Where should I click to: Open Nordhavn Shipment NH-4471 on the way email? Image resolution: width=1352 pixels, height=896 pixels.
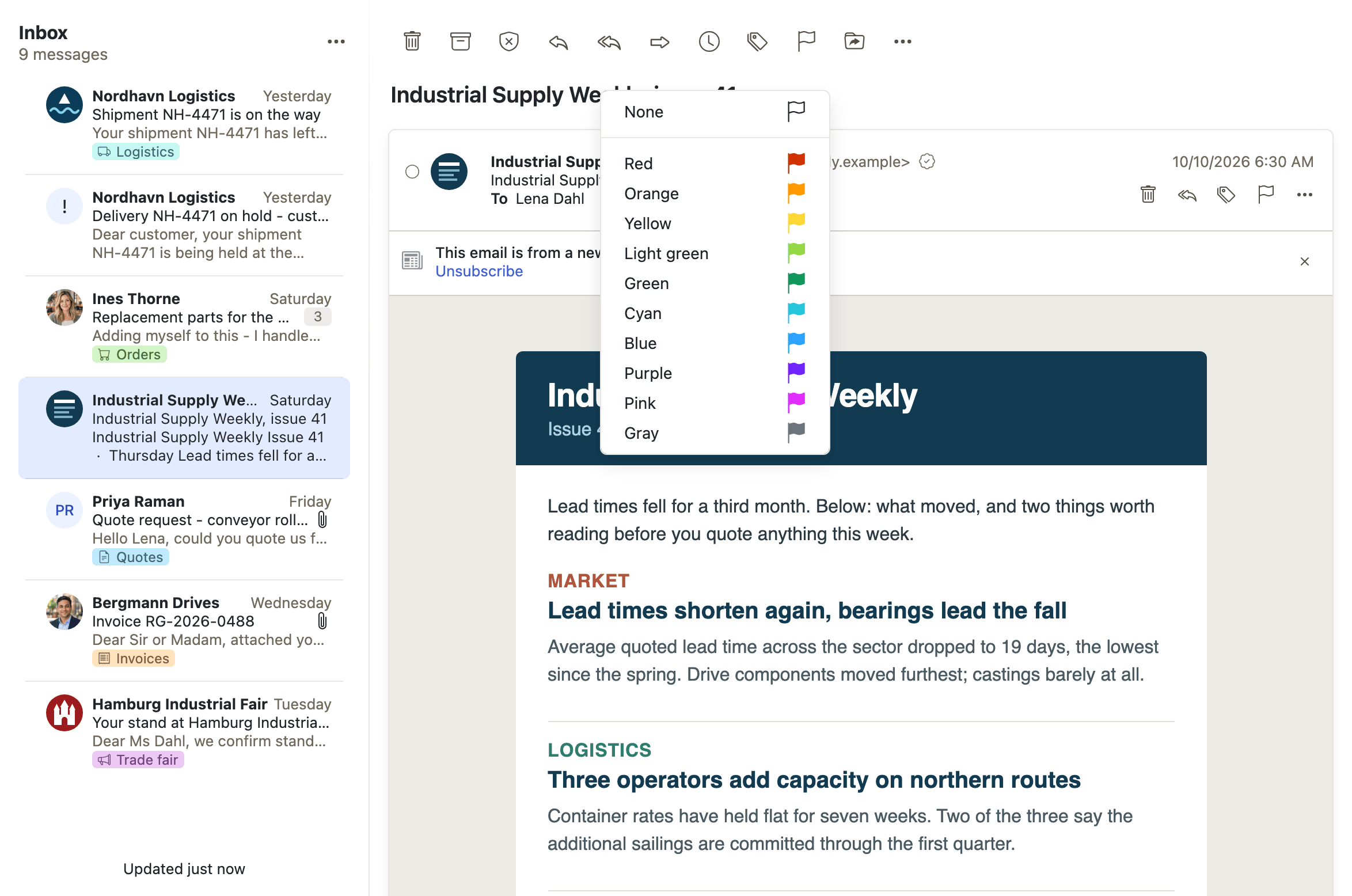click(x=184, y=123)
